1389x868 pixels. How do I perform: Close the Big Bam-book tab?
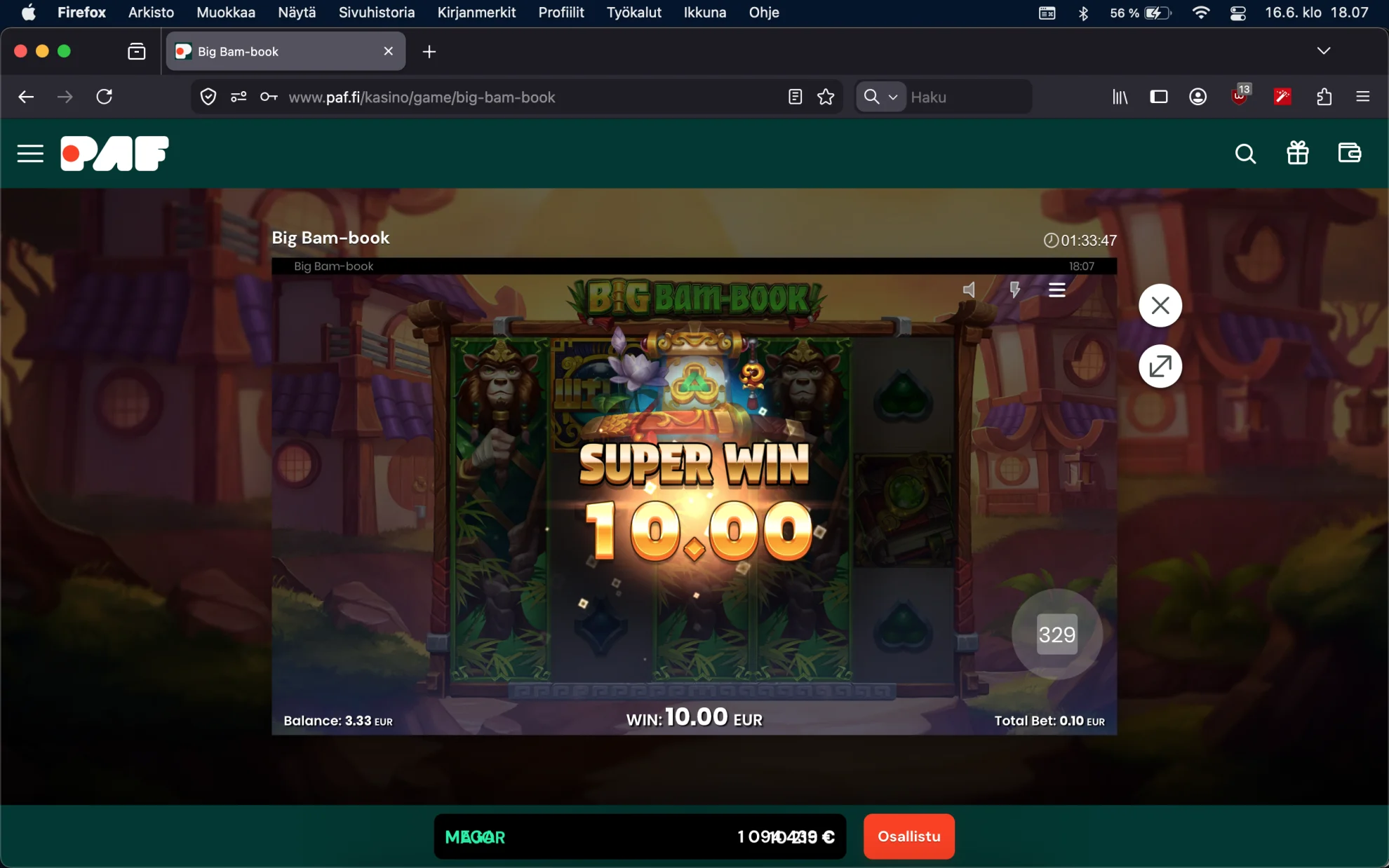388,51
